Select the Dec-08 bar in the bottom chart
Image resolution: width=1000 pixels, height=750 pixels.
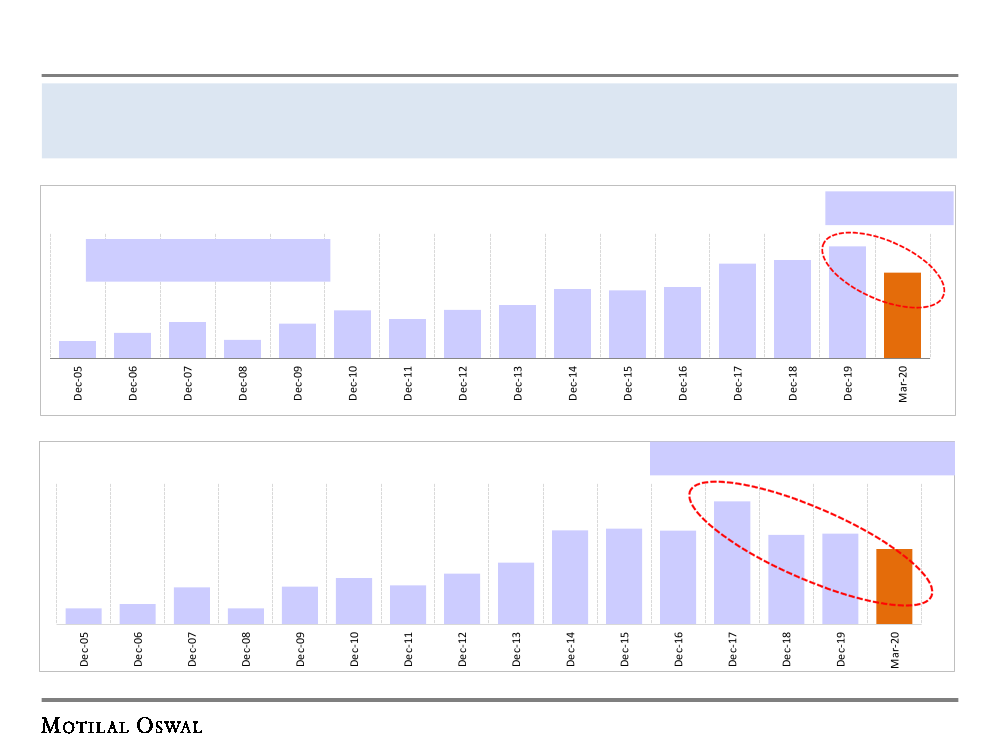point(246,616)
